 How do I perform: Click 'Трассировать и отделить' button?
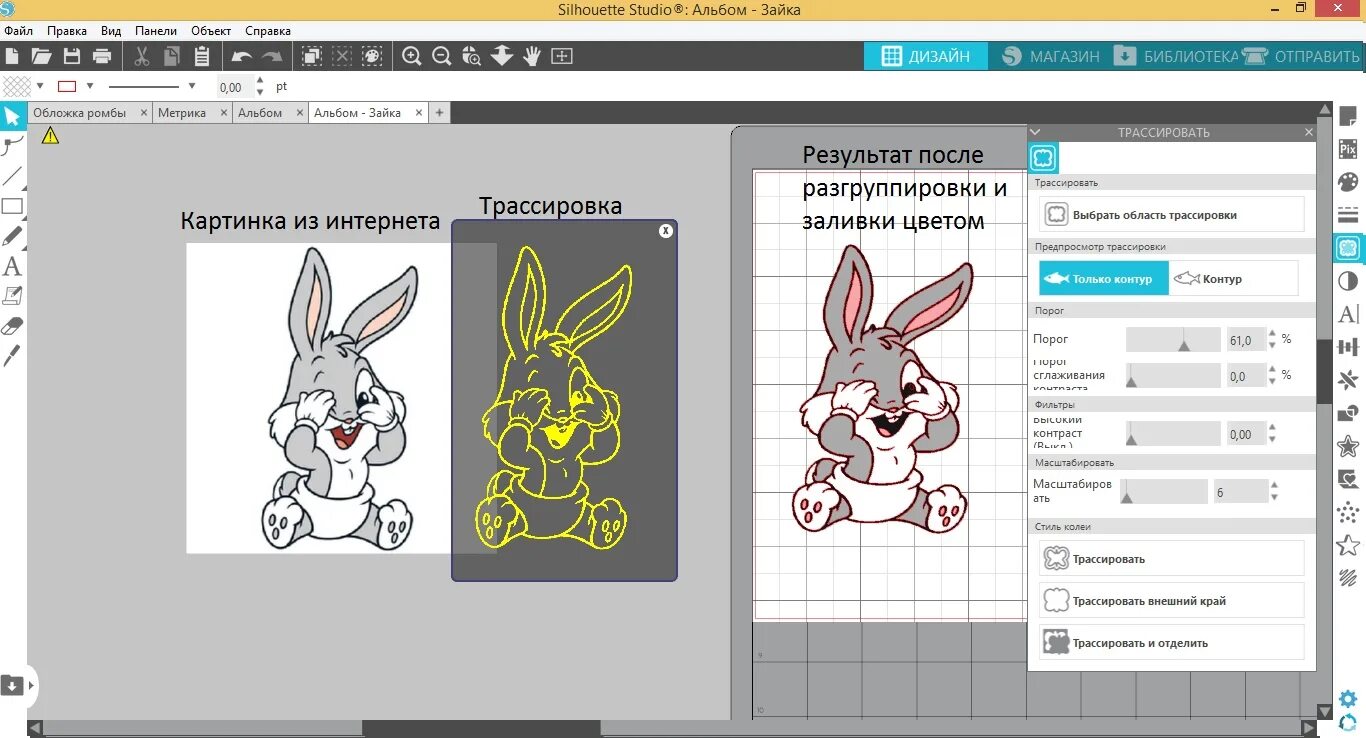(x=1171, y=642)
